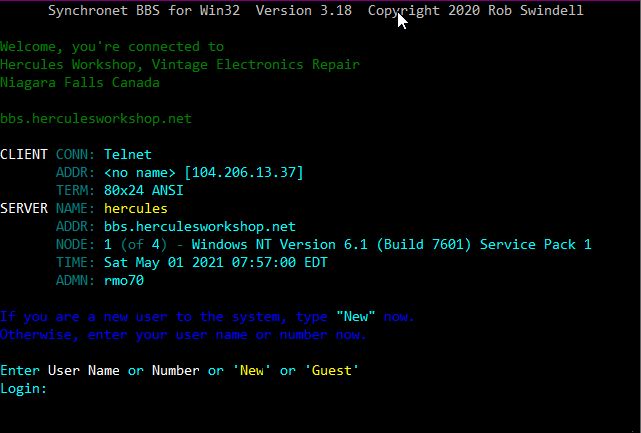Click the yellow 'Guest' option in the prompt

[332, 370]
